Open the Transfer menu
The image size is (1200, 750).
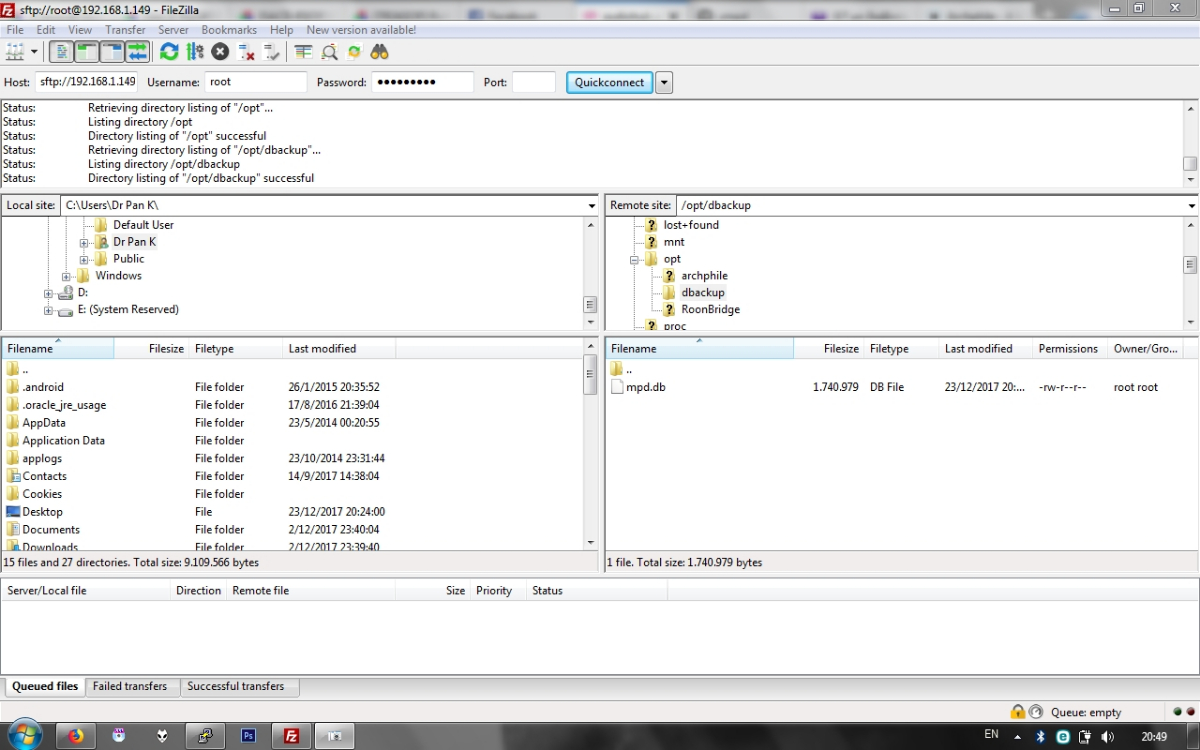point(124,30)
